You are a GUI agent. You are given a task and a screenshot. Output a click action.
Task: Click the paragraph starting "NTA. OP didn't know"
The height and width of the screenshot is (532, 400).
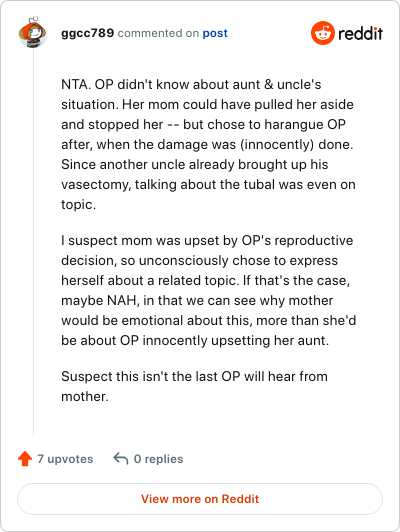click(x=208, y=145)
